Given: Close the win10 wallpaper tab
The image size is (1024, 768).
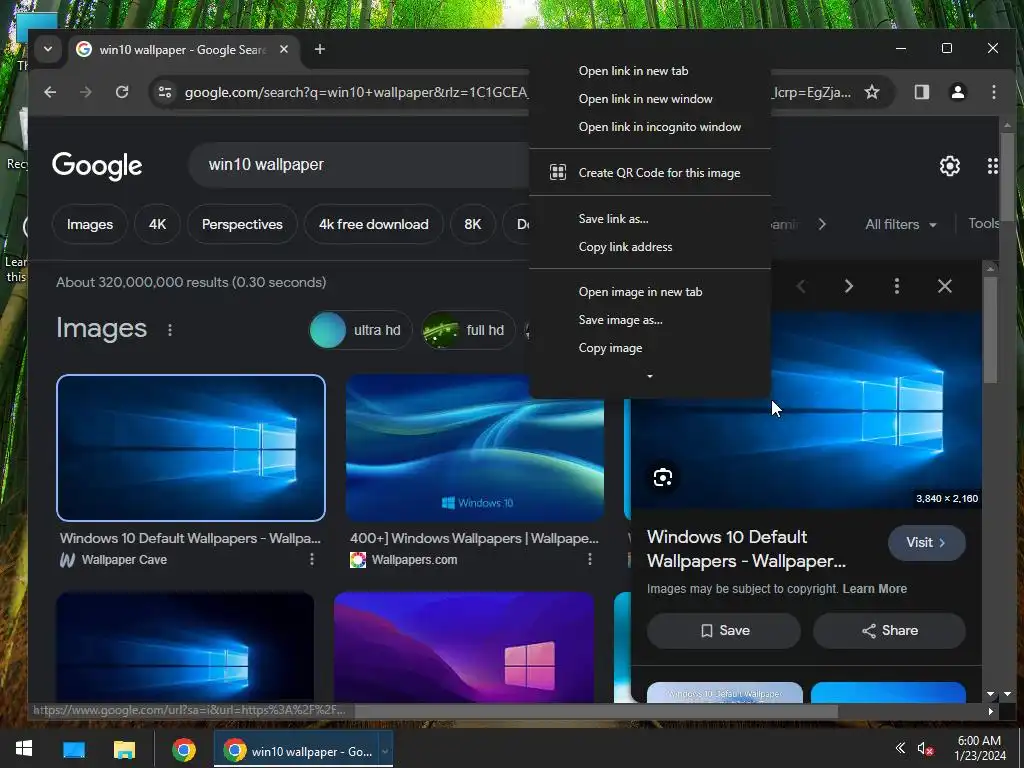Looking at the screenshot, I should pos(284,49).
